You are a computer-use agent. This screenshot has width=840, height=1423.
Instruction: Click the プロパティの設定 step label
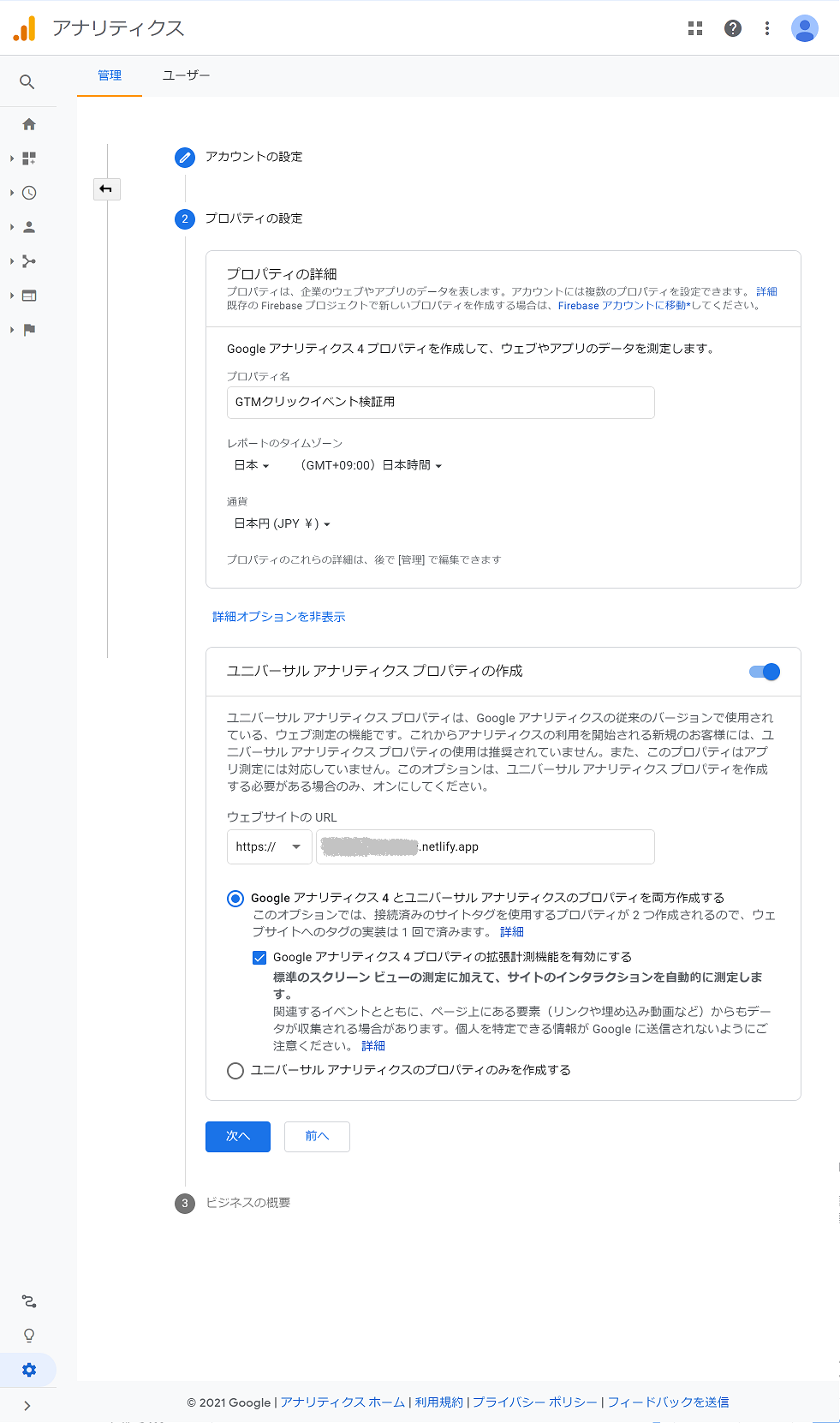pyautogui.click(x=253, y=218)
